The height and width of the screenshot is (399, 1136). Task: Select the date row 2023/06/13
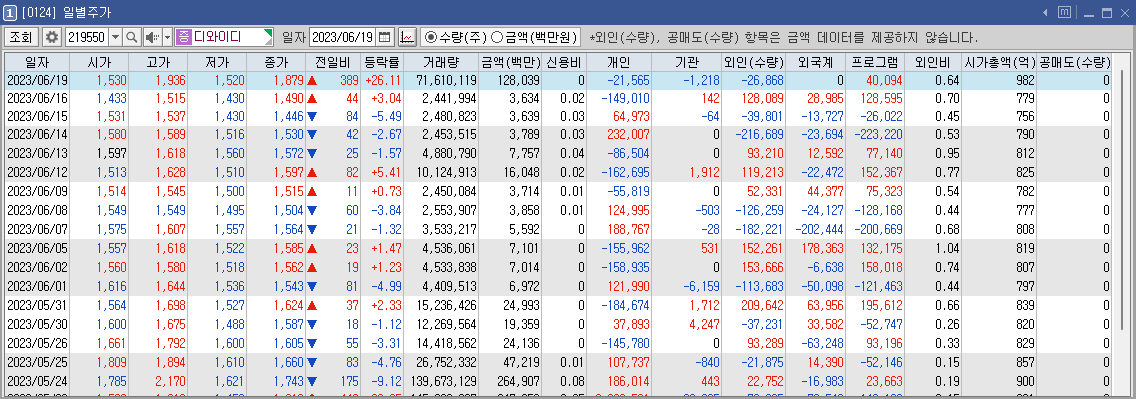coord(37,154)
